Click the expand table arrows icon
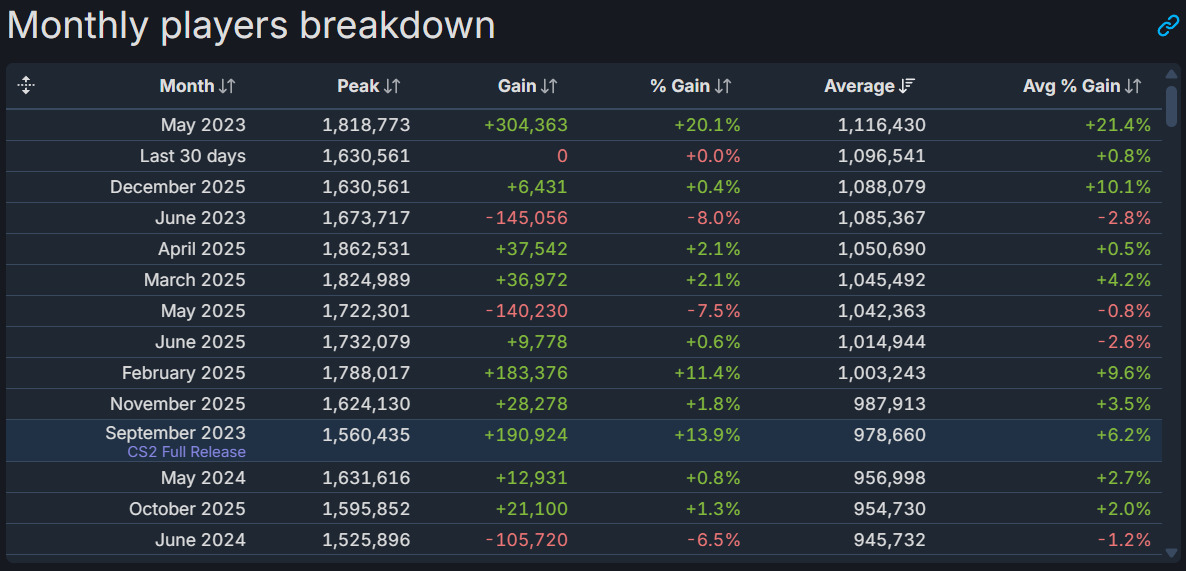1186x571 pixels. coord(27,86)
